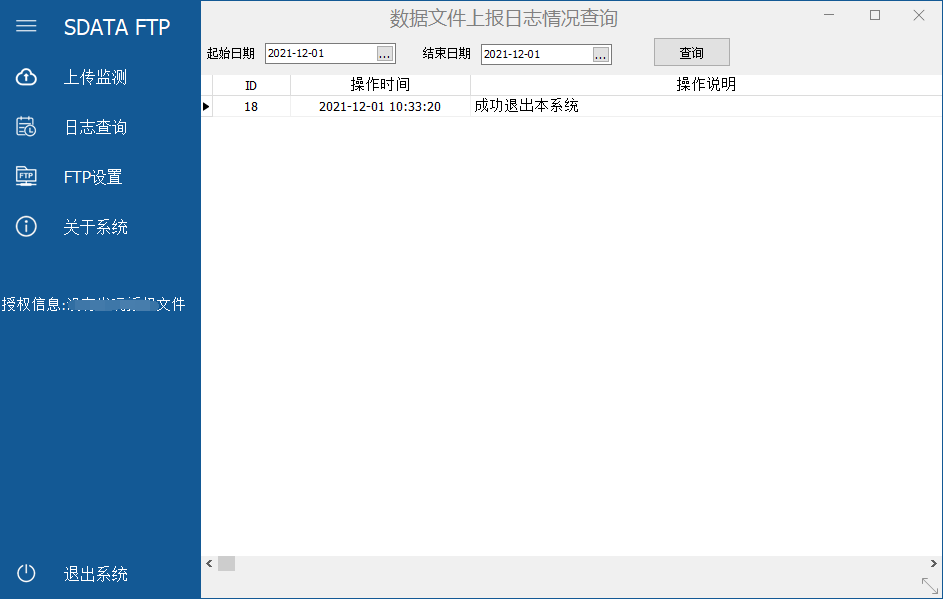Image resolution: width=943 pixels, height=599 pixels.
Task: Click the horizontal scrollbar right arrow
Action: pos(933,564)
